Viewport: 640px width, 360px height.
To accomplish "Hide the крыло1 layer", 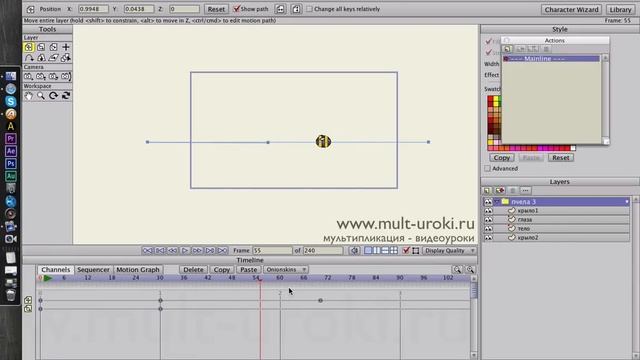I will 488,211.
